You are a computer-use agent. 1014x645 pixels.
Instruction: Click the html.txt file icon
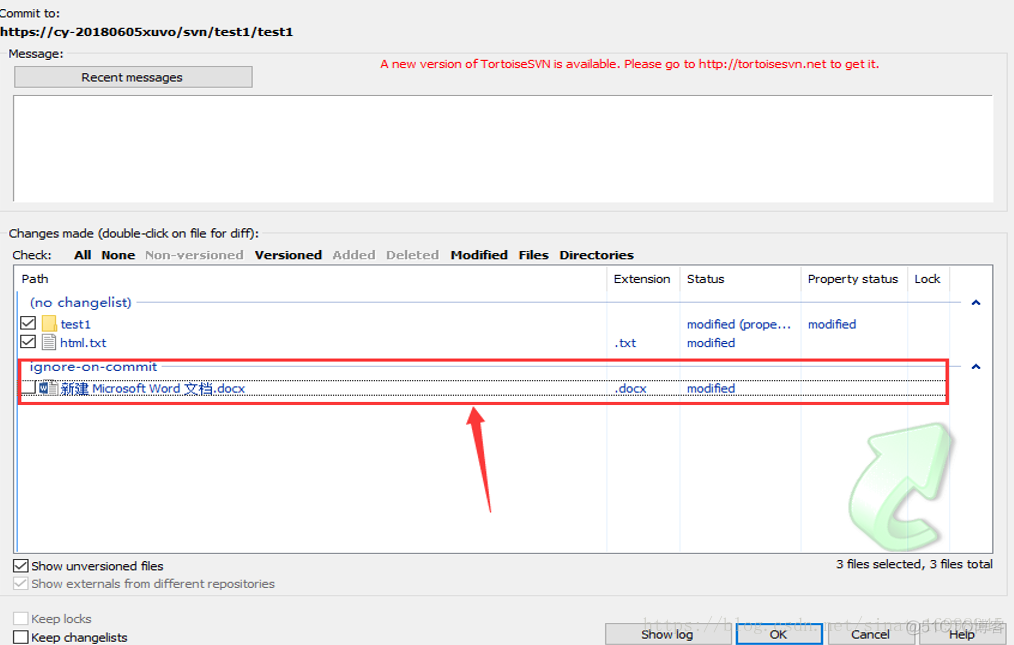[x=49, y=342]
